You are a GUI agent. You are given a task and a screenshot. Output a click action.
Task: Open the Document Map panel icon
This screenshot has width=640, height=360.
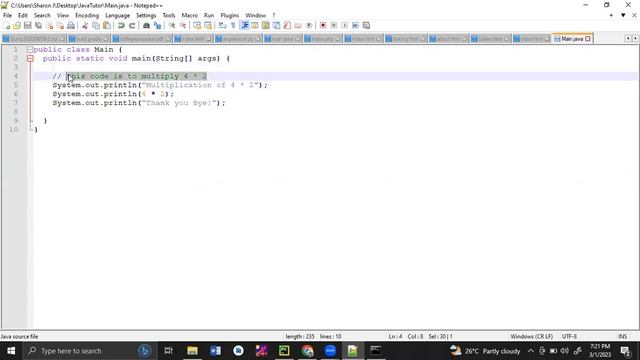[265, 25]
